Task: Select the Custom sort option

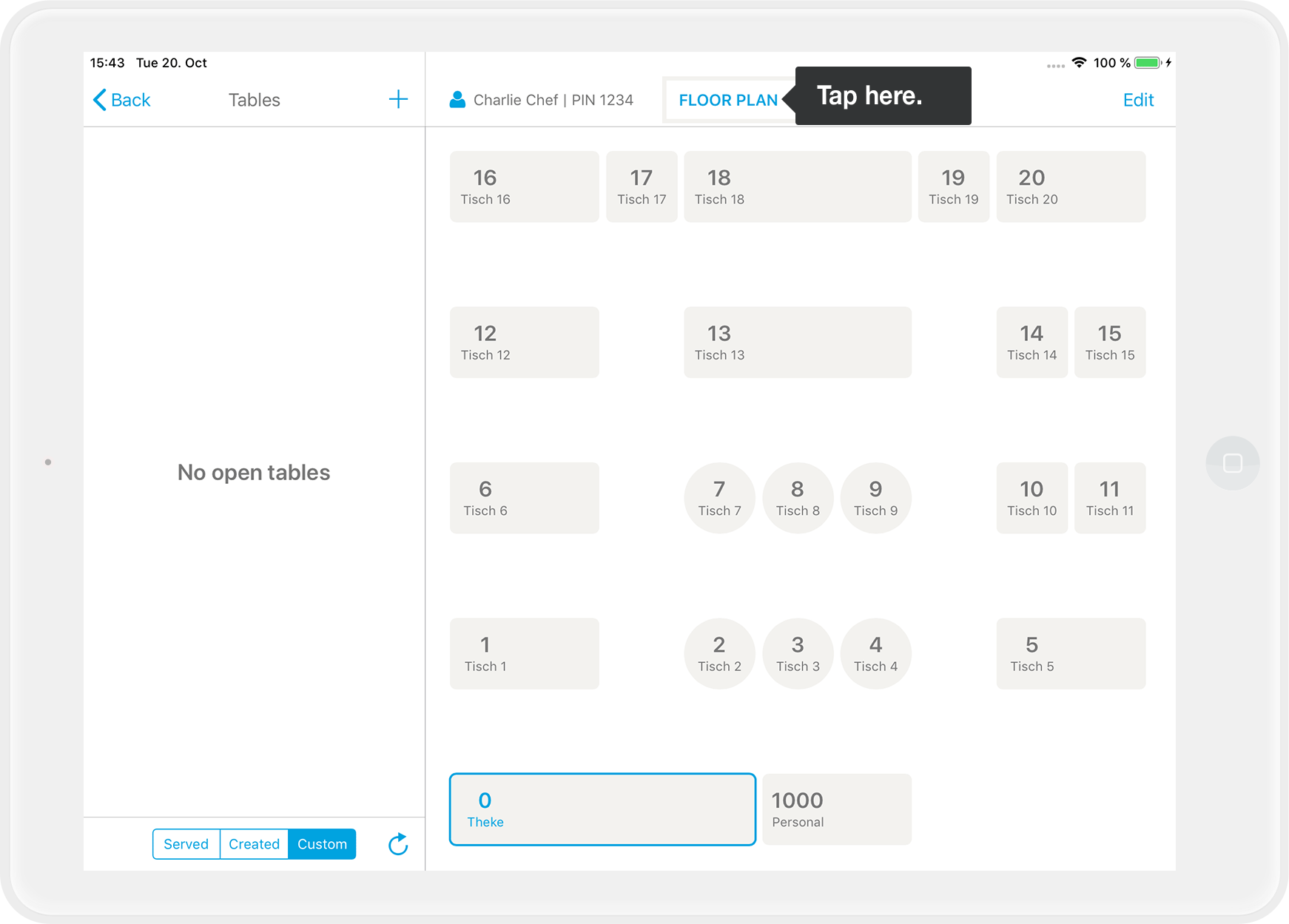Action: point(322,844)
